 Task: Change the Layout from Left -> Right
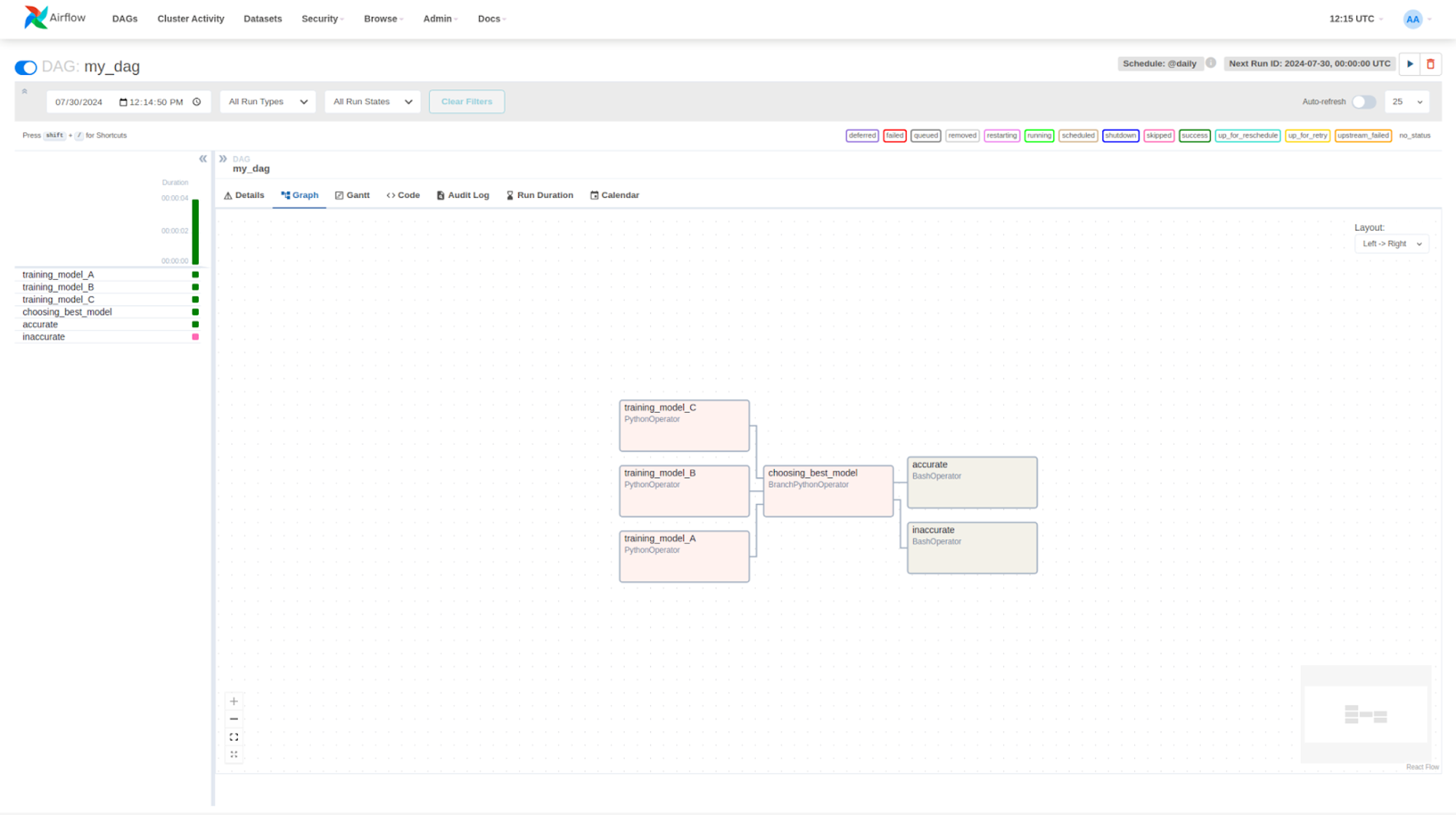click(1390, 243)
